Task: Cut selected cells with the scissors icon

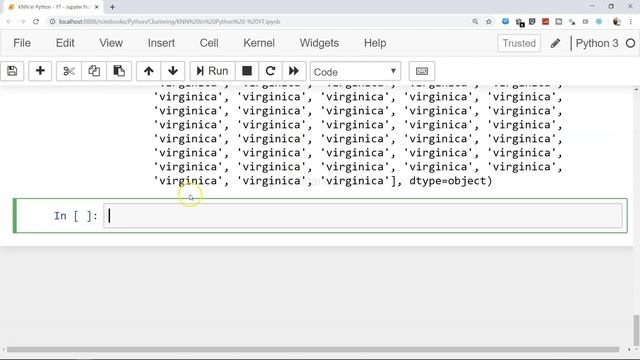Action: tap(69, 71)
